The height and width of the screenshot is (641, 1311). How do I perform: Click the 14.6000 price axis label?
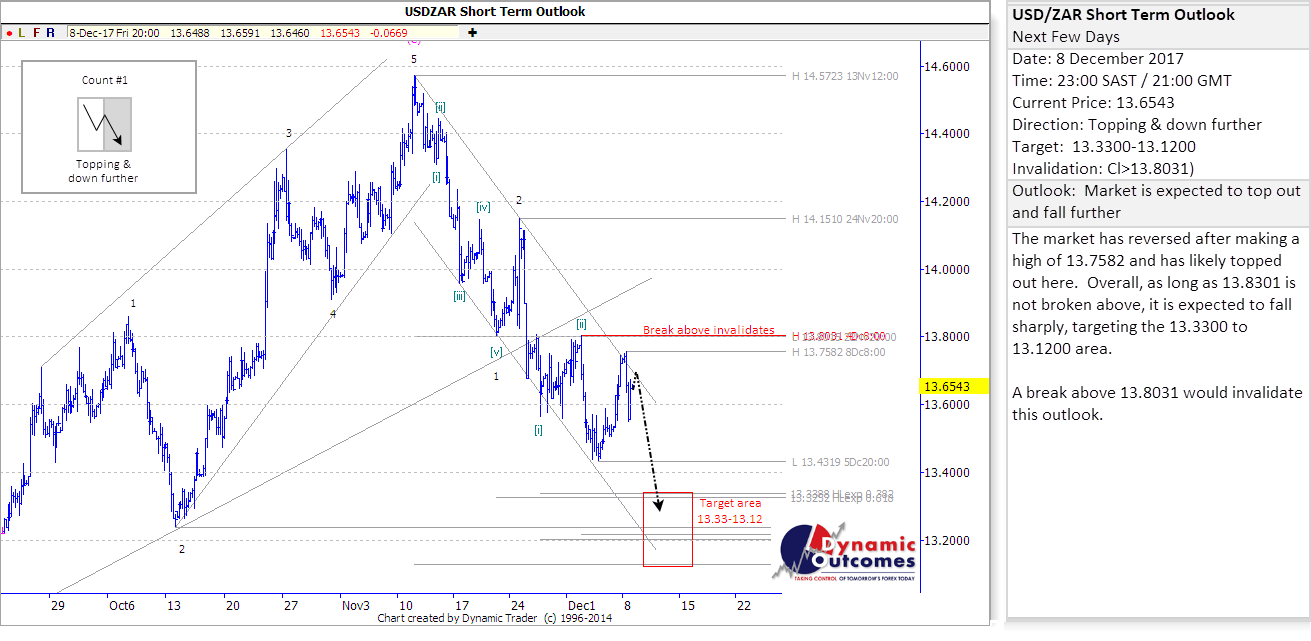click(946, 66)
